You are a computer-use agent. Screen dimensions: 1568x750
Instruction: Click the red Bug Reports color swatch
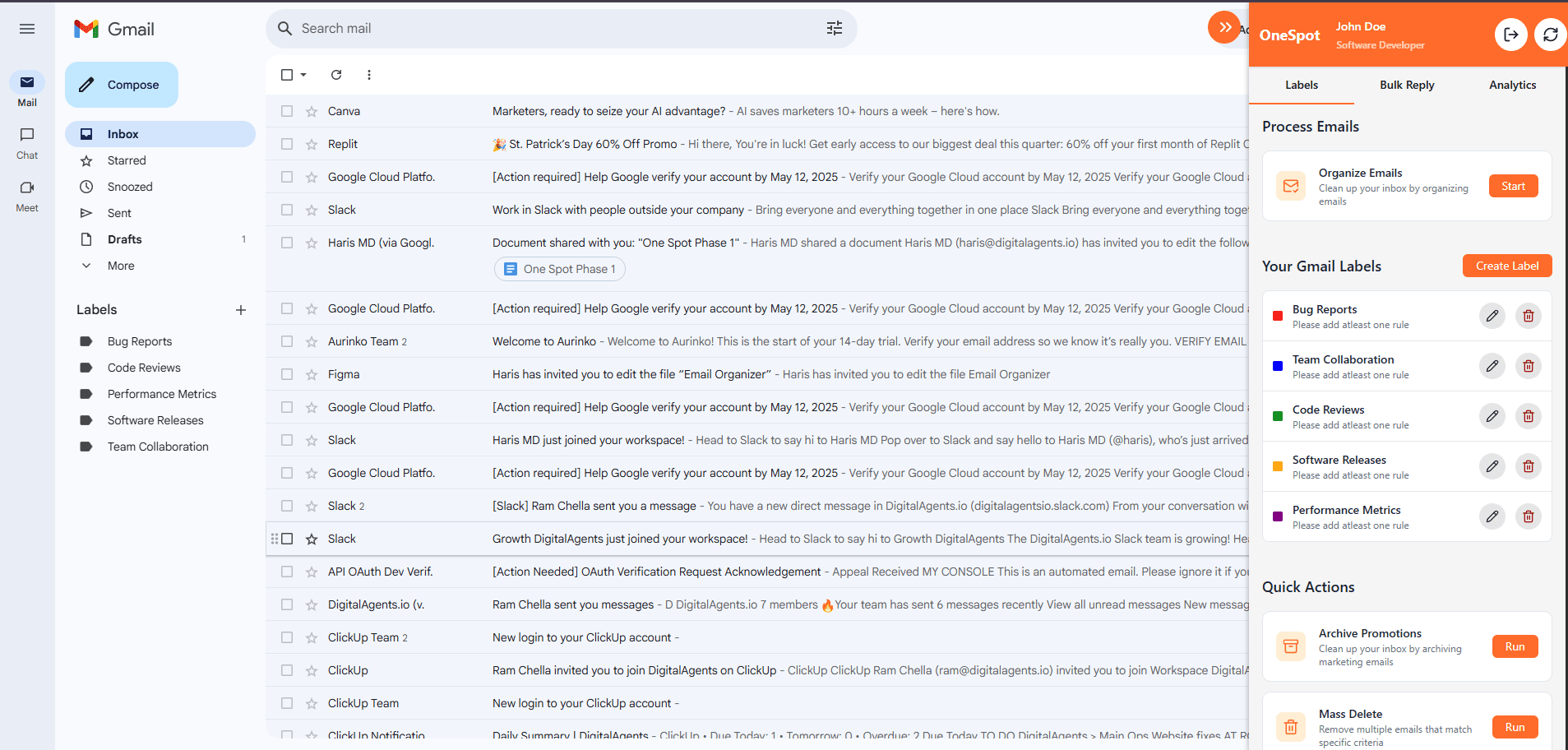point(1278,316)
